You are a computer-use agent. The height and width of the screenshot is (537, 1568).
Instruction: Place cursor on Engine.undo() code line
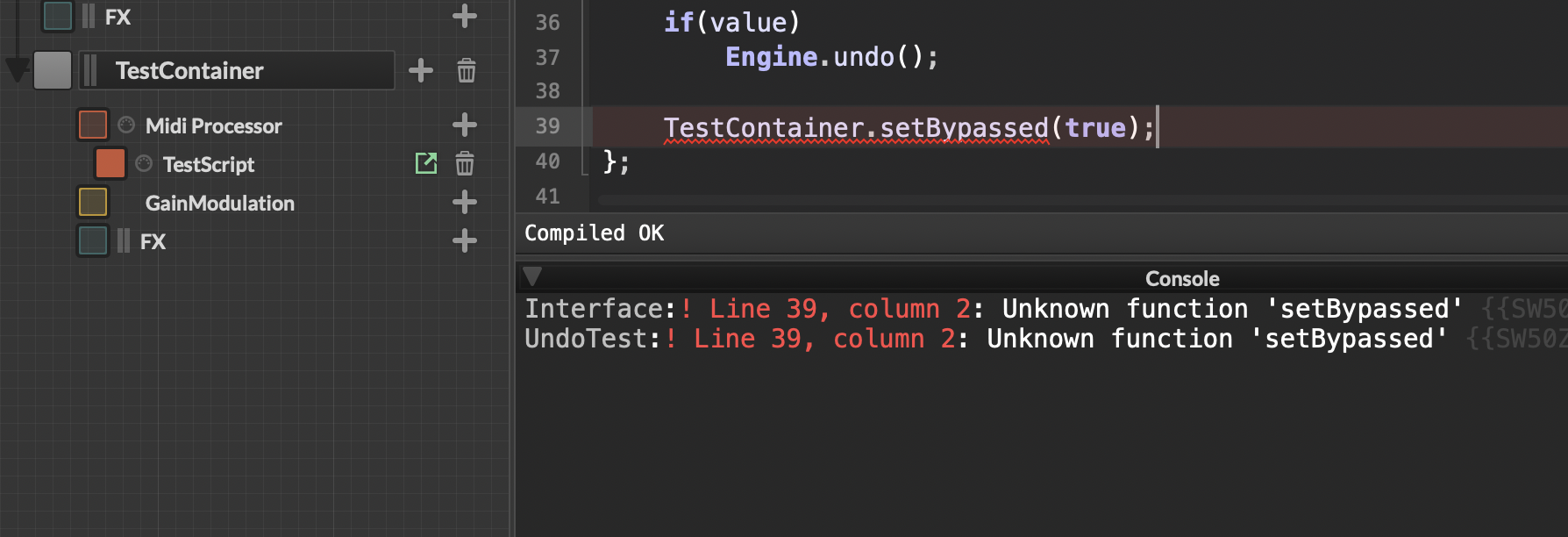pos(831,57)
